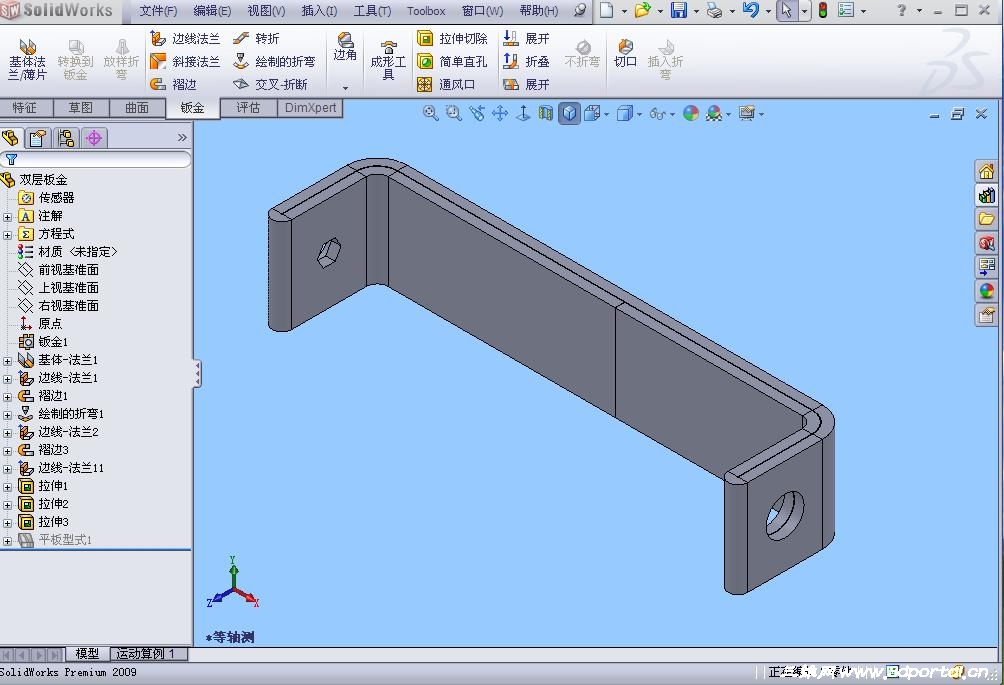Image resolution: width=1004 pixels, height=685 pixels.
Task: Select 上视基准面 plane in the tree
Action: (58, 288)
